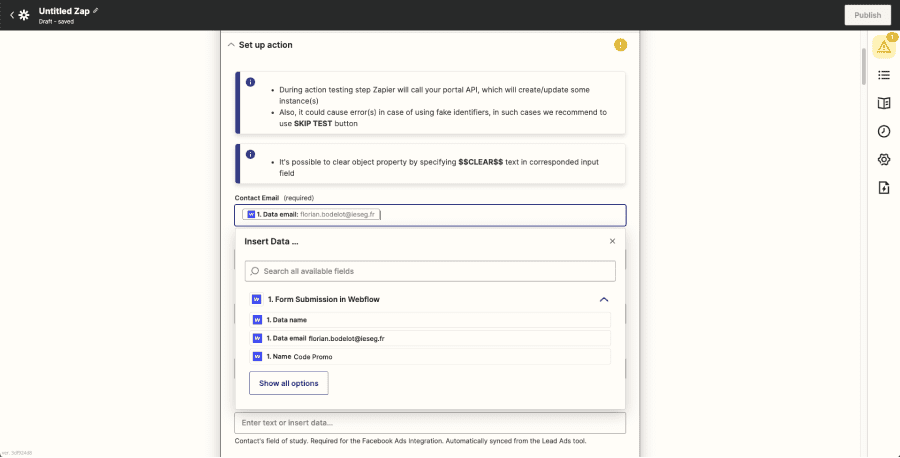Open the Status warning panel in sidebar

click(x=884, y=47)
